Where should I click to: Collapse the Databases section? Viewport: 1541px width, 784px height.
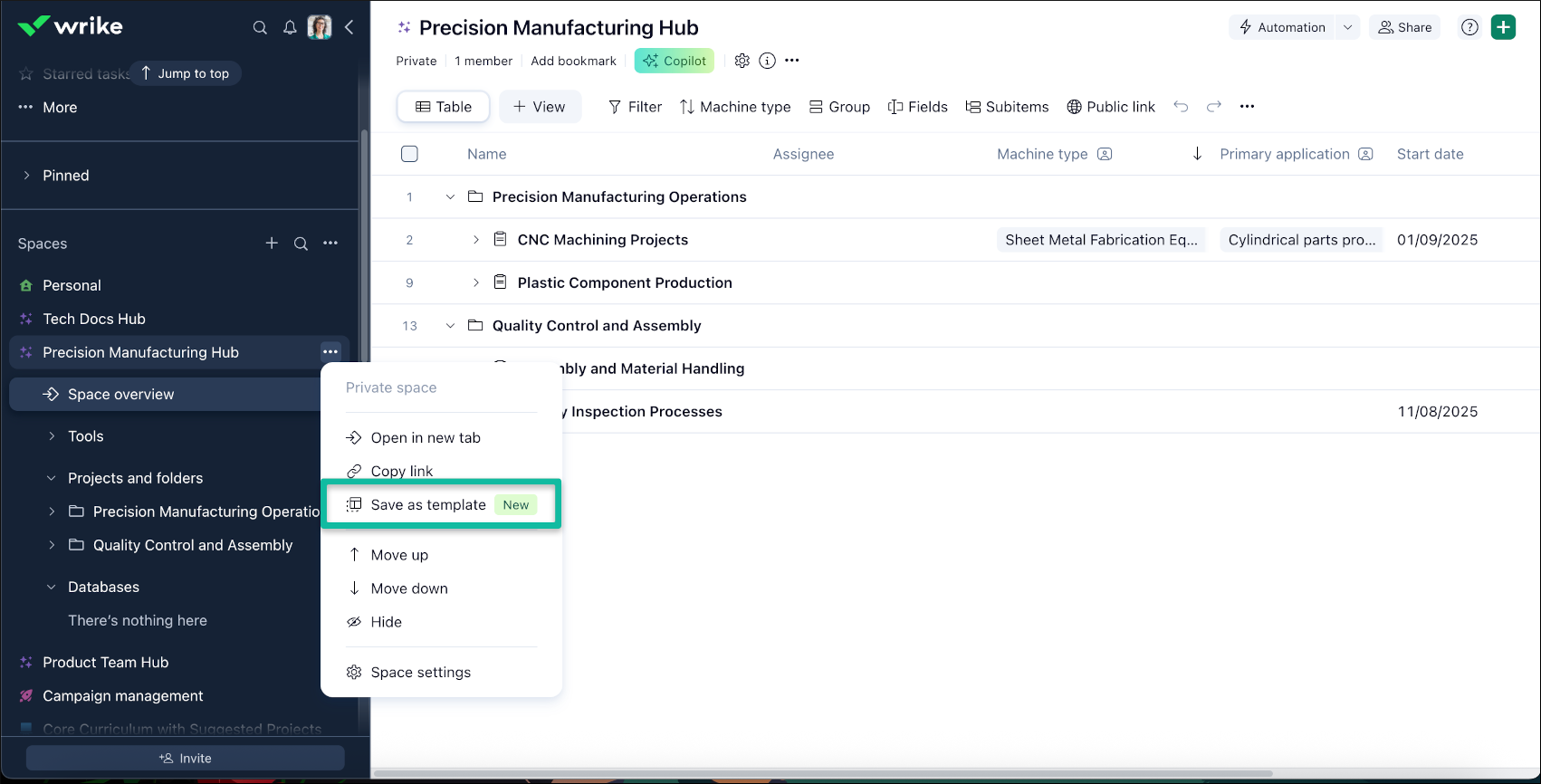point(52,587)
